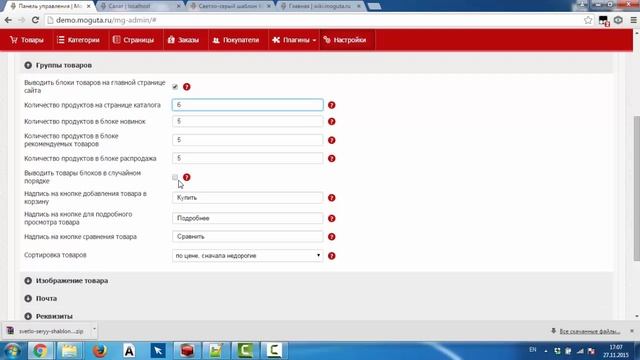Image resolution: width=640 pixels, height=360 pixels.
Task: Expand the Плагины dropdown menu
Action: [294, 40]
